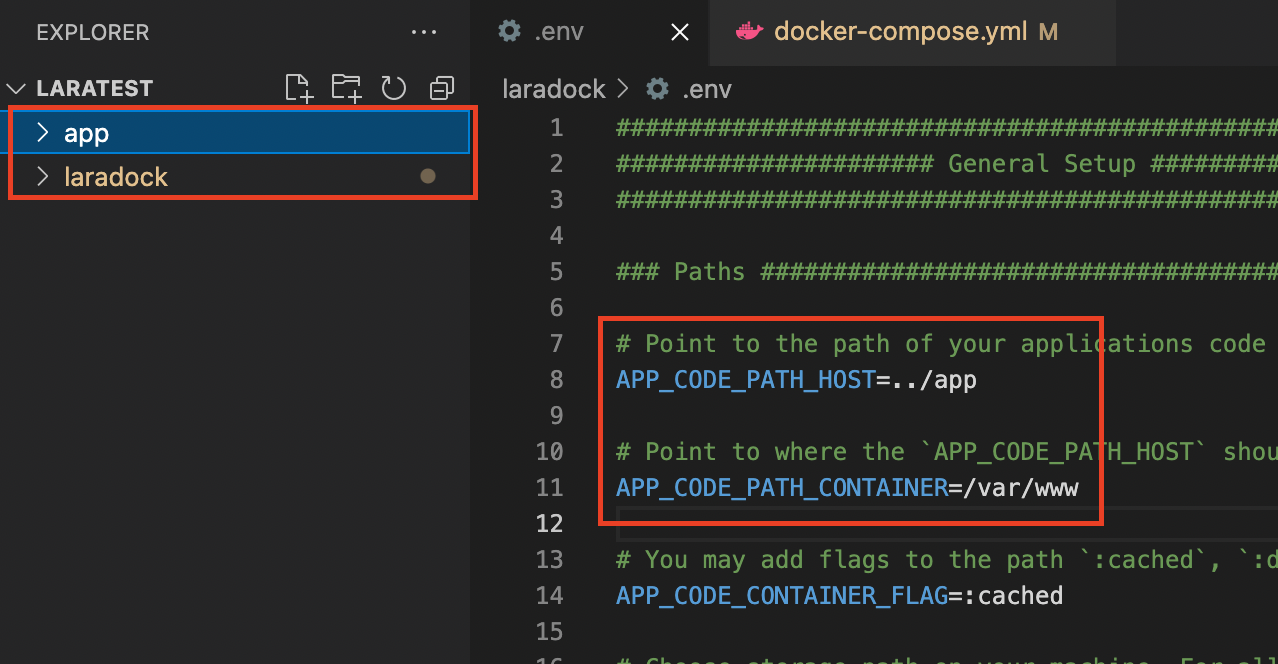Open the Explorer more actions ellipsis

[424, 32]
